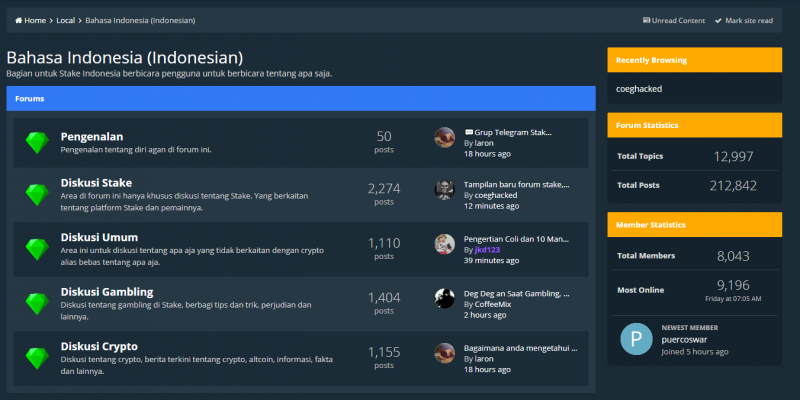This screenshot has height=400, width=800.
Task: Click '18 hours ago' in Diskusi Crypto row
Action: (487, 369)
